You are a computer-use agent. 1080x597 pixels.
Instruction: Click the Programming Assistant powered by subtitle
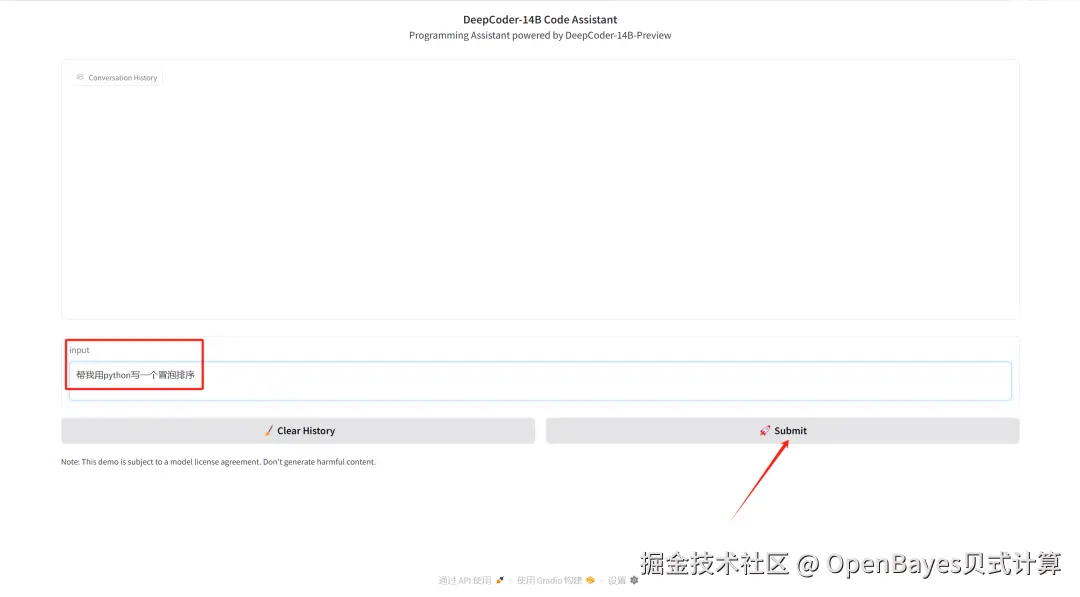coord(540,35)
